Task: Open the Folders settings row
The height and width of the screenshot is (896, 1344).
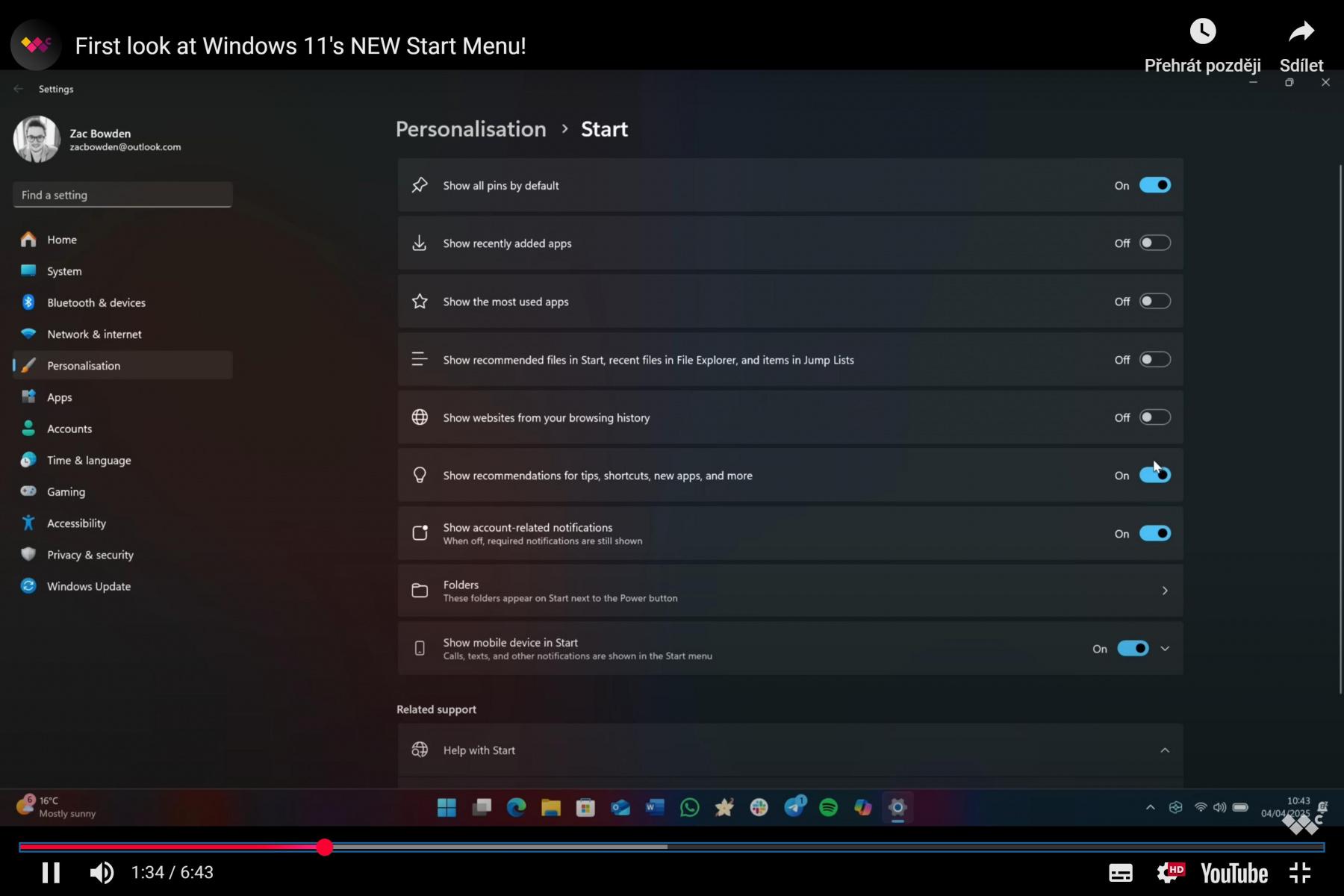Action: tap(790, 591)
